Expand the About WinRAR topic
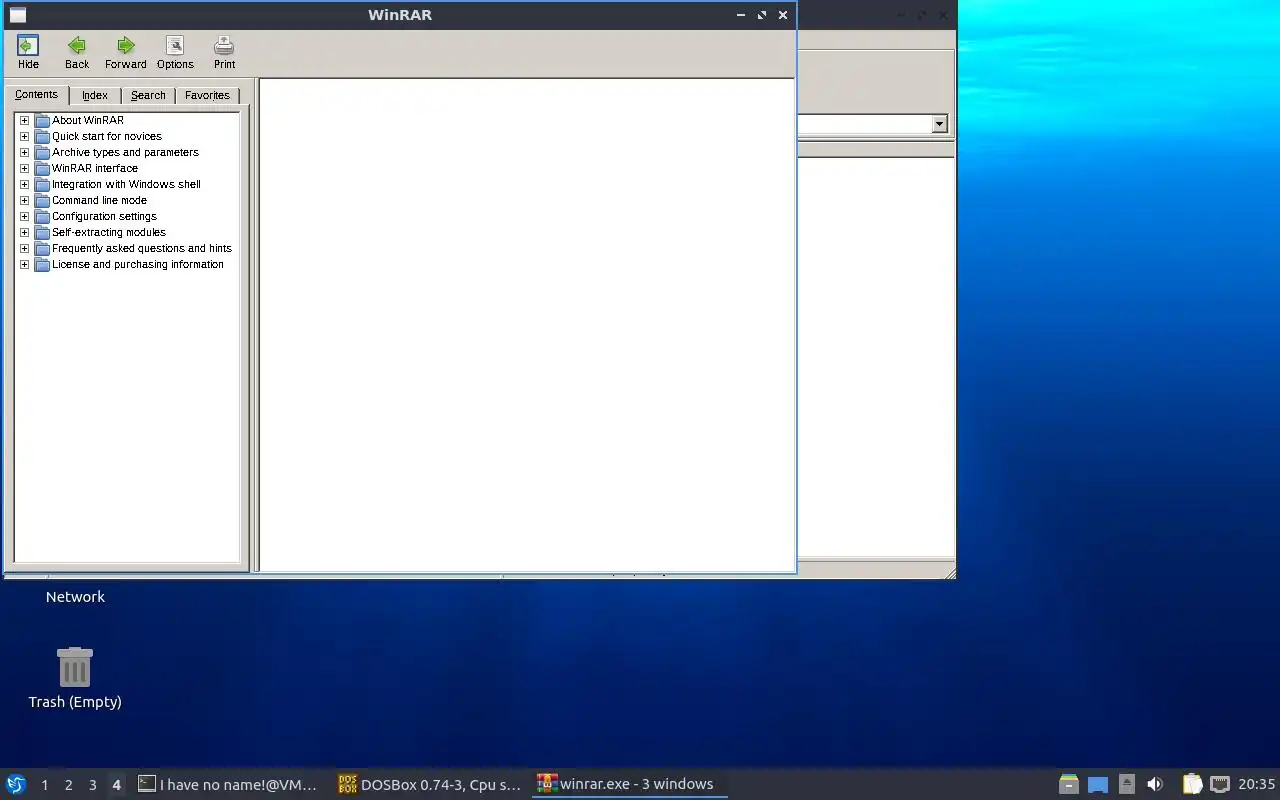The image size is (1280, 800). click(x=25, y=120)
